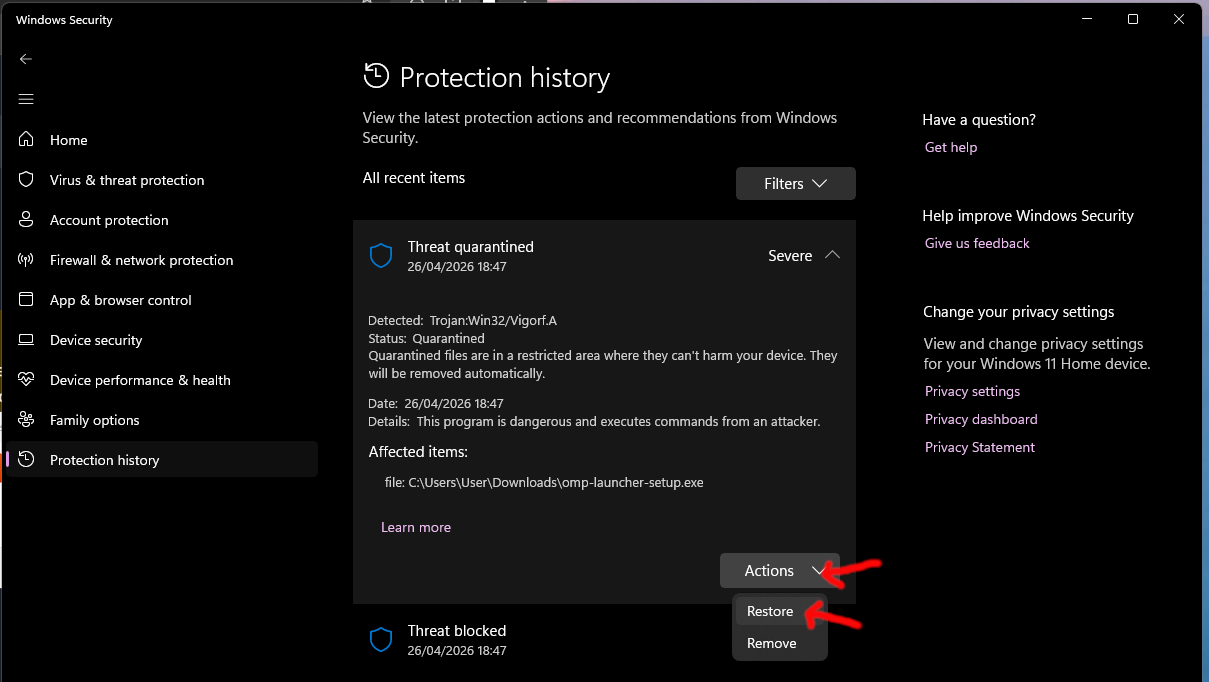
Task: Collapse the Threat quarantined item chevron
Action: 832,256
